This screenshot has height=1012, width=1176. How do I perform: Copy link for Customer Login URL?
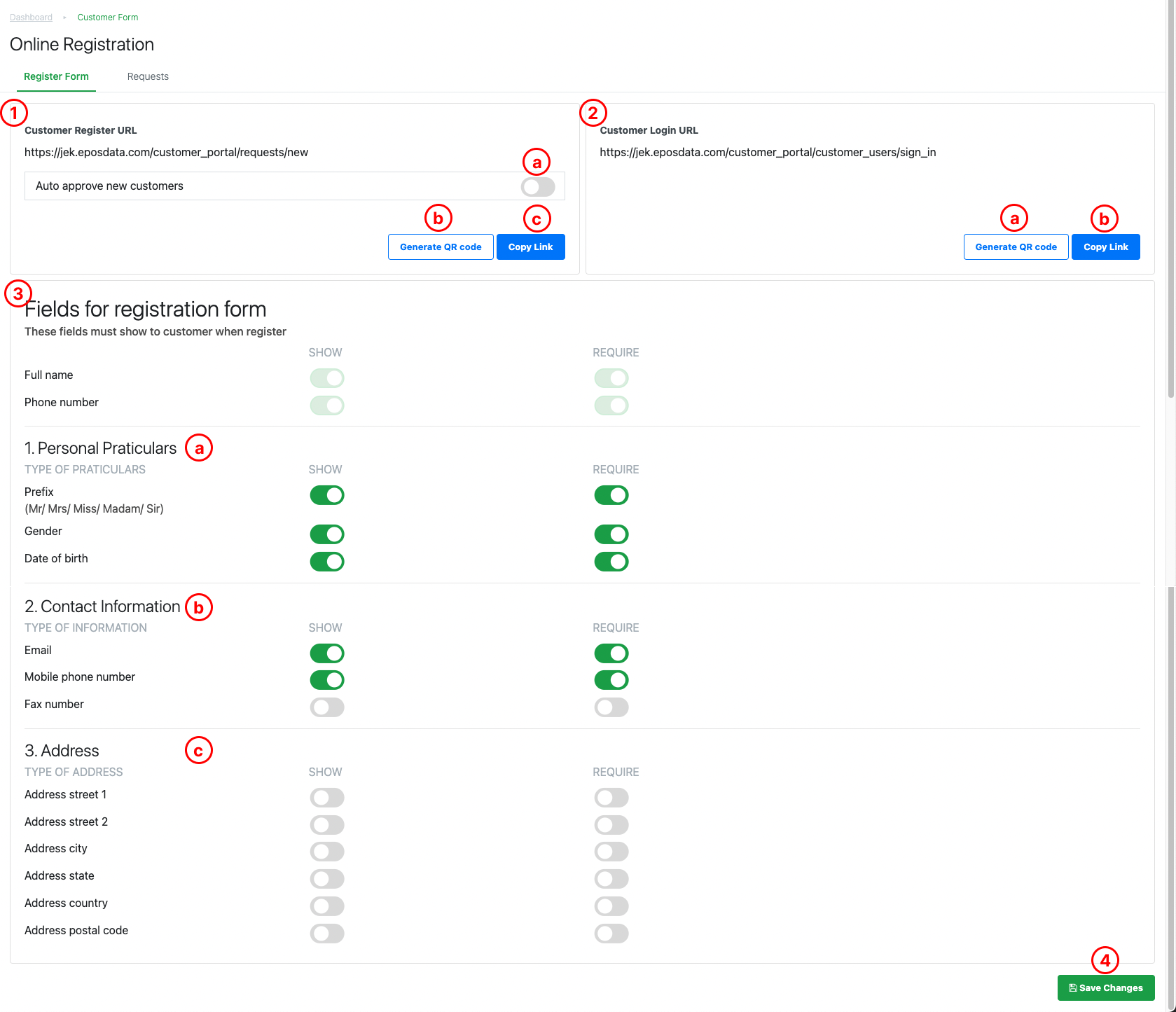pyautogui.click(x=1106, y=247)
